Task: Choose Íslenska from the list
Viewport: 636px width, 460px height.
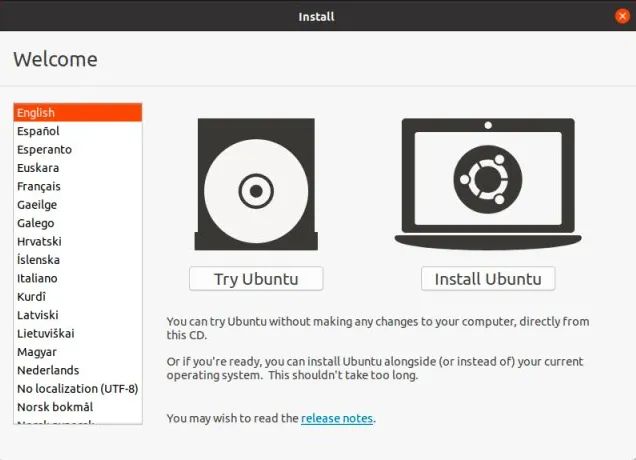Action: coord(78,260)
